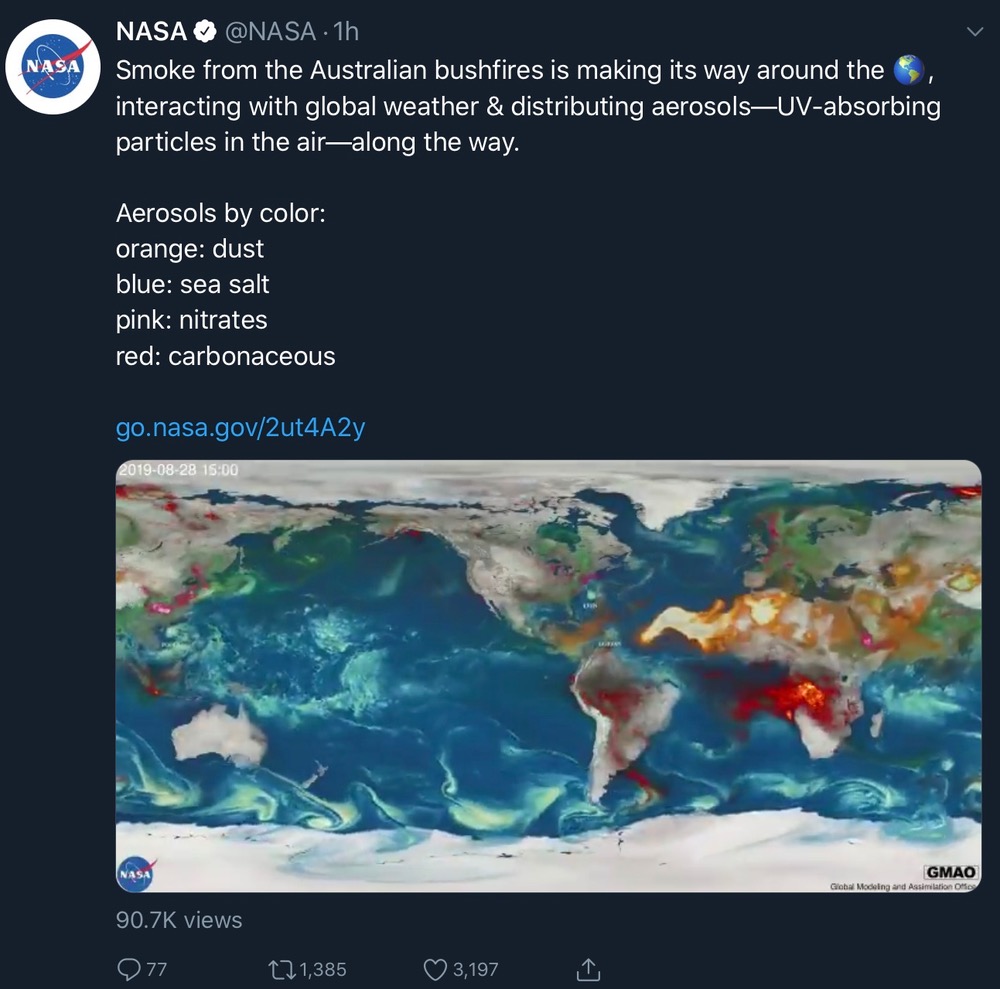Click the 1h tweet timestamp
The image size is (1000, 989).
[x=345, y=32]
